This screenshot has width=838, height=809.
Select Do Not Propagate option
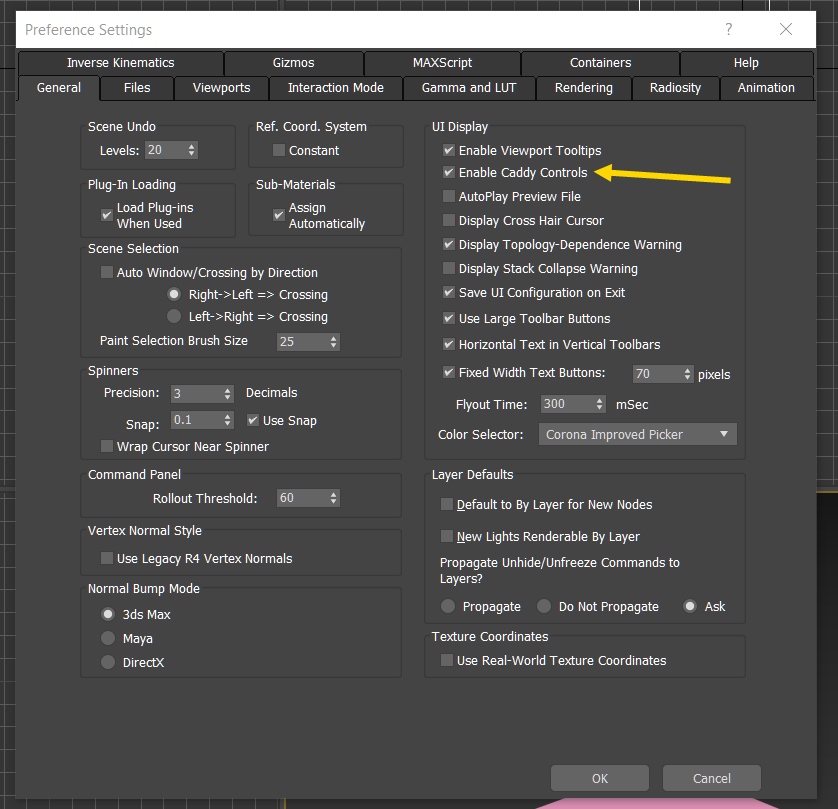pos(544,606)
